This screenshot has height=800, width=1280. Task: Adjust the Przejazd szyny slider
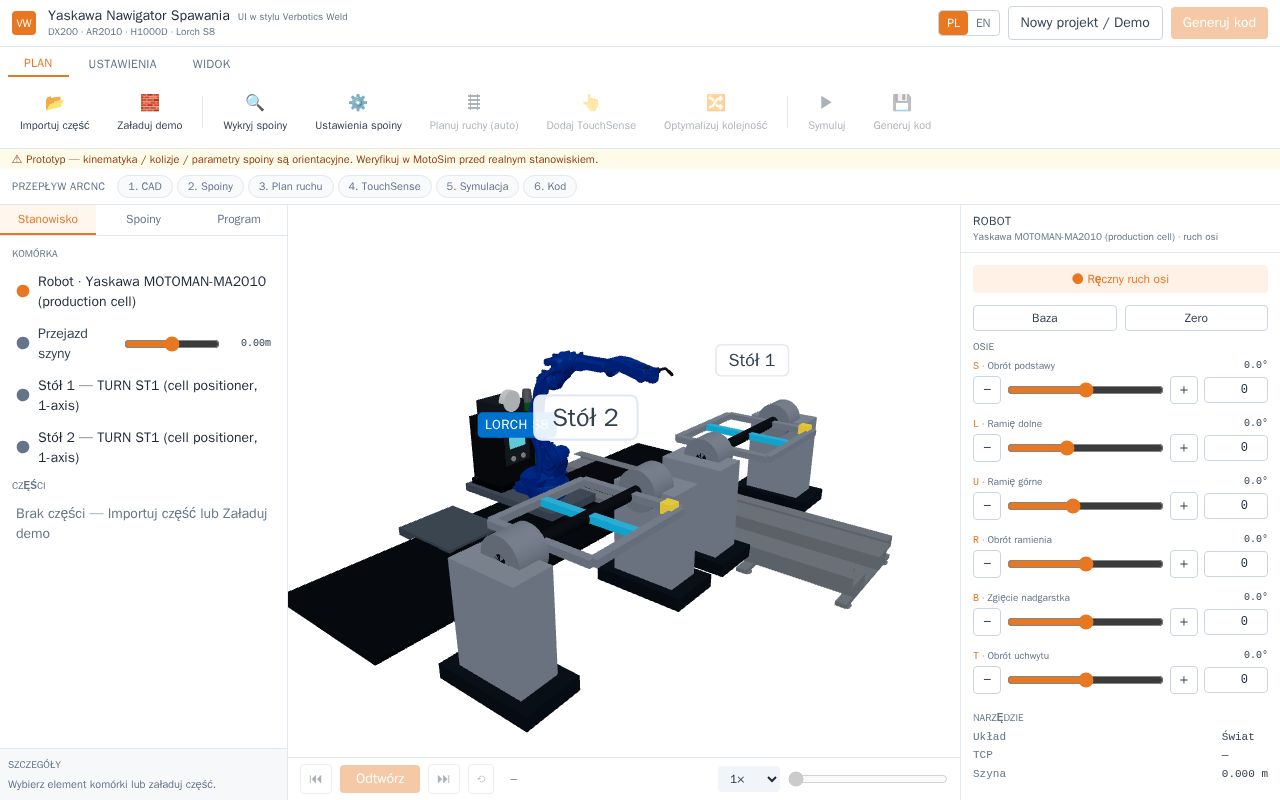tap(172, 344)
